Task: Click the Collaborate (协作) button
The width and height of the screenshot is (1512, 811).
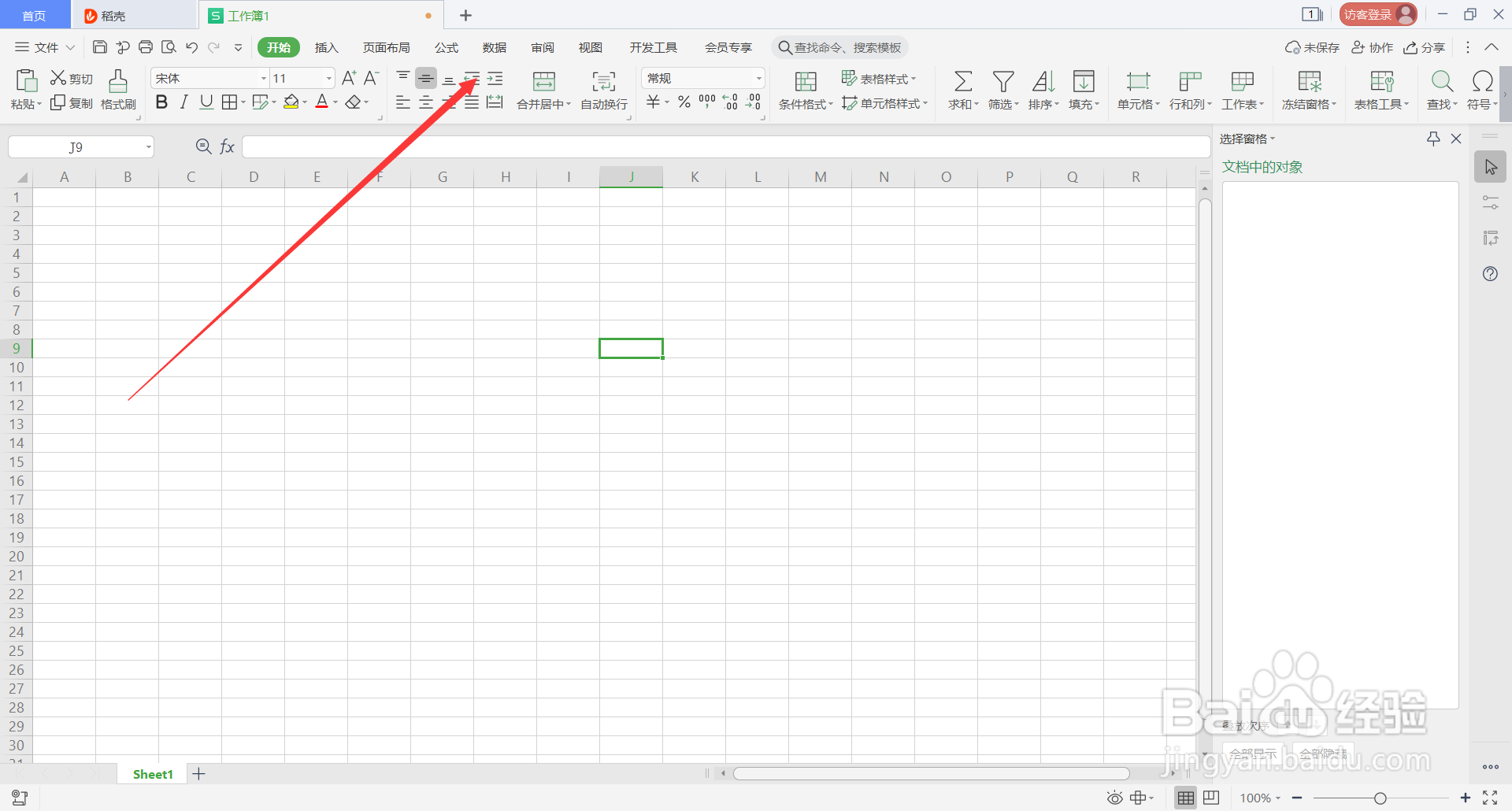Action: (x=1372, y=47)
